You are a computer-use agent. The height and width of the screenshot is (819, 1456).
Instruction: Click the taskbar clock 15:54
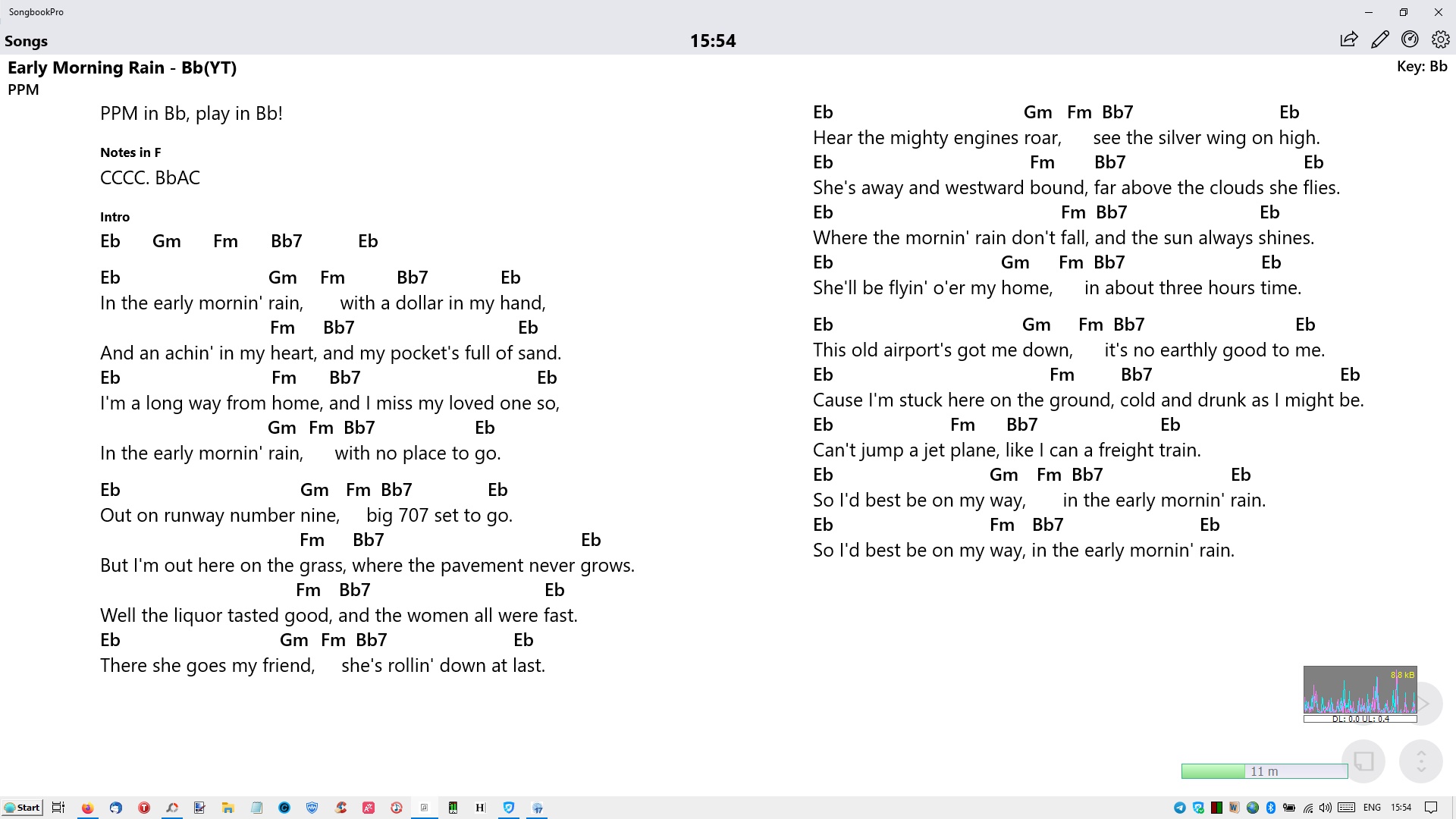click(1401, 808)
